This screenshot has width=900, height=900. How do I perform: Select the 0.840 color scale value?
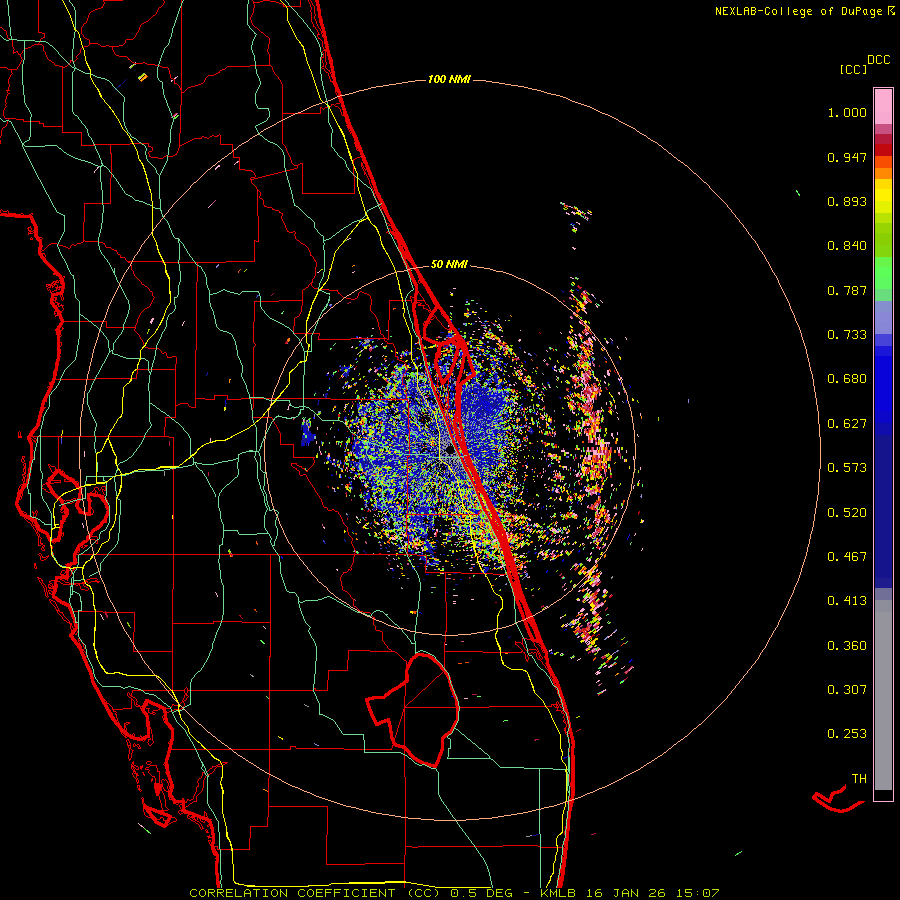847,246
